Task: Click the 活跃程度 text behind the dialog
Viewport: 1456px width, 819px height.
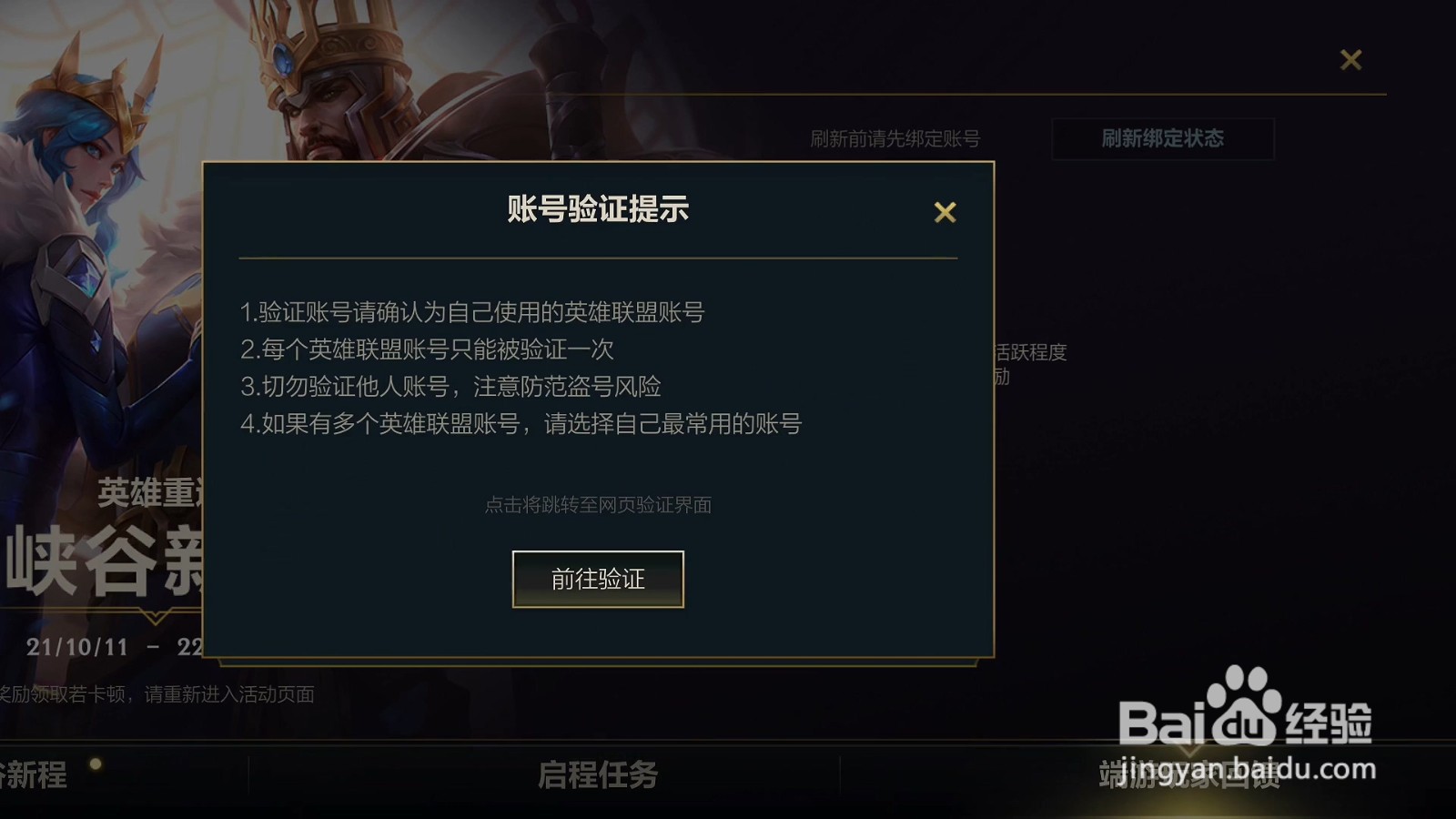Action: click(1031, 352)
